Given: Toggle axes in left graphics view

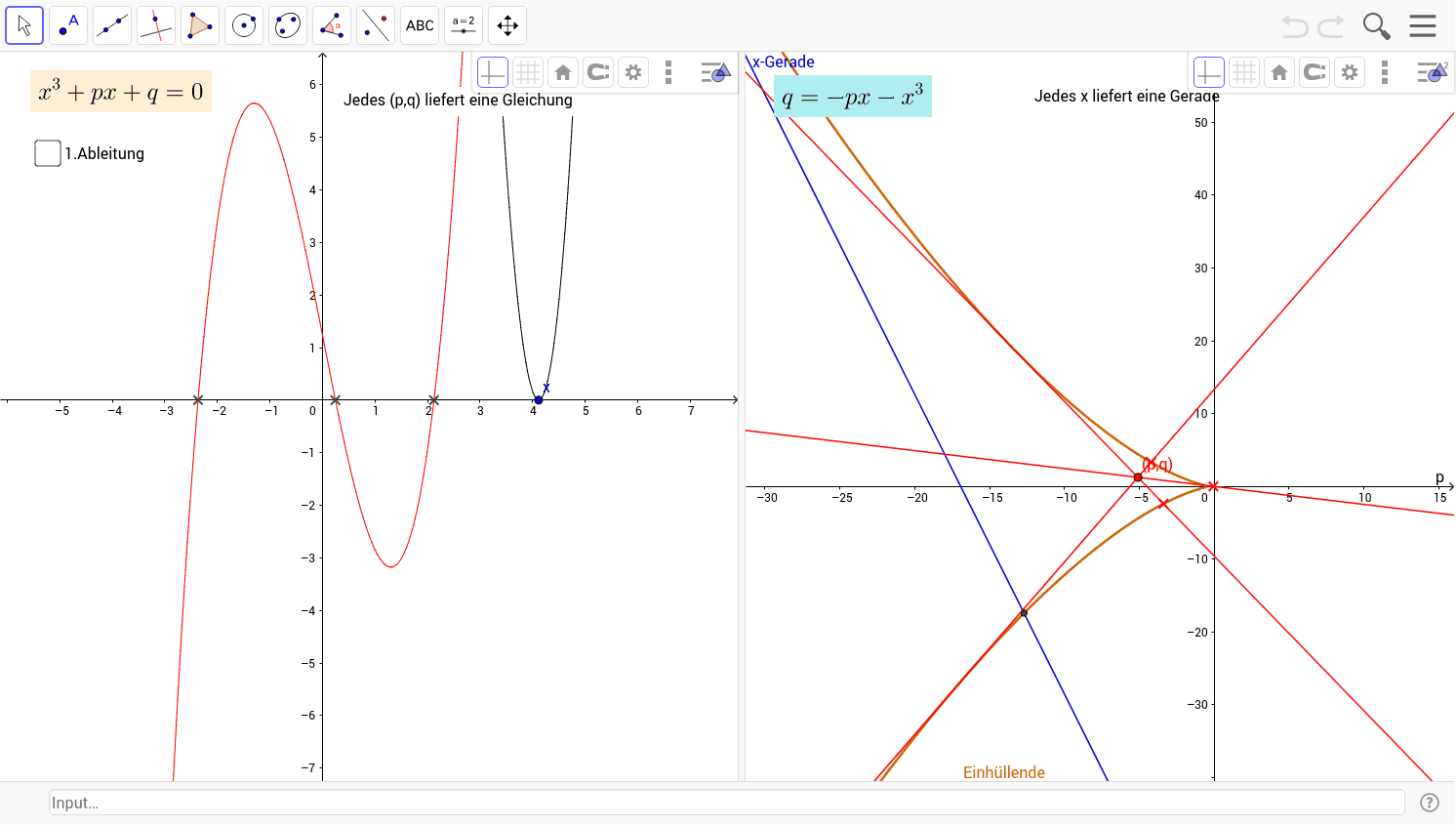Looking at the screenshot, I should tap(493, 72).
